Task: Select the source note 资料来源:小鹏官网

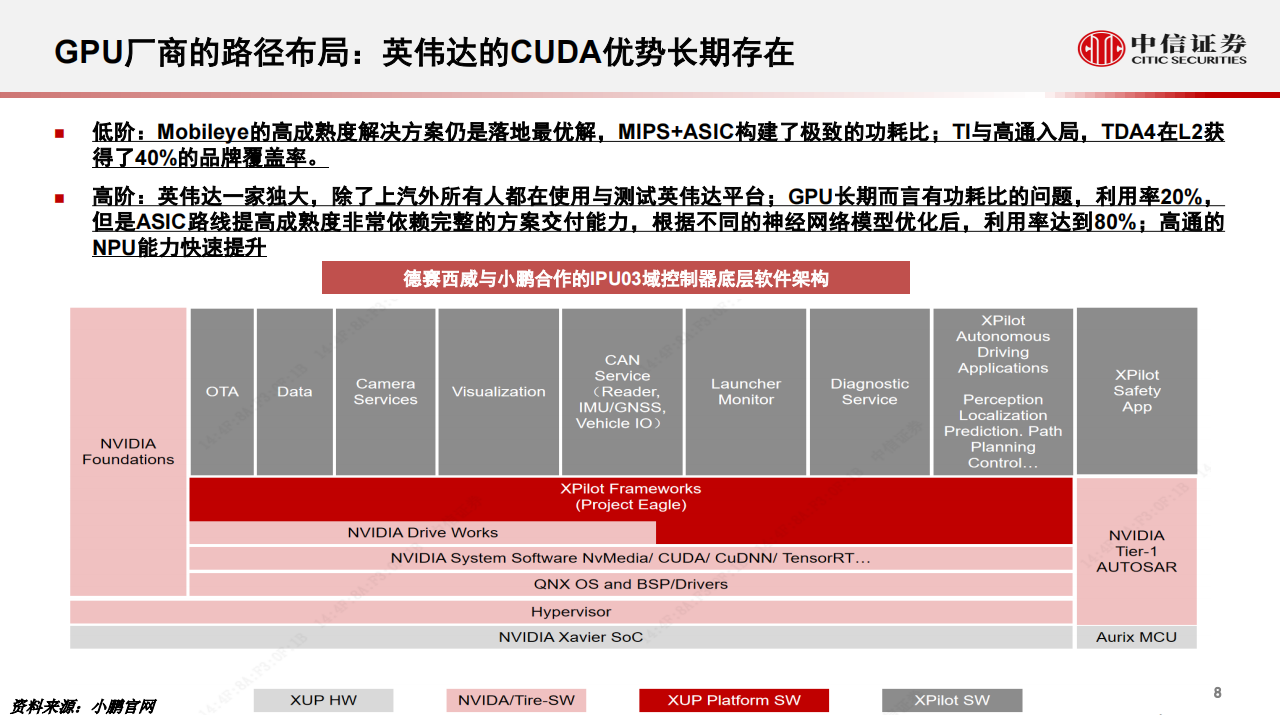Action: 83,706
